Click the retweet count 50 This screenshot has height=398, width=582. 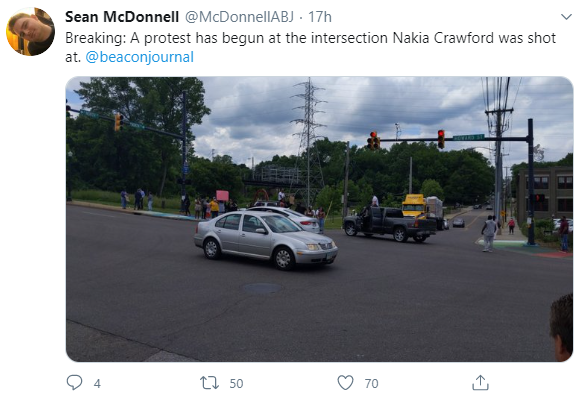[236, 384]
